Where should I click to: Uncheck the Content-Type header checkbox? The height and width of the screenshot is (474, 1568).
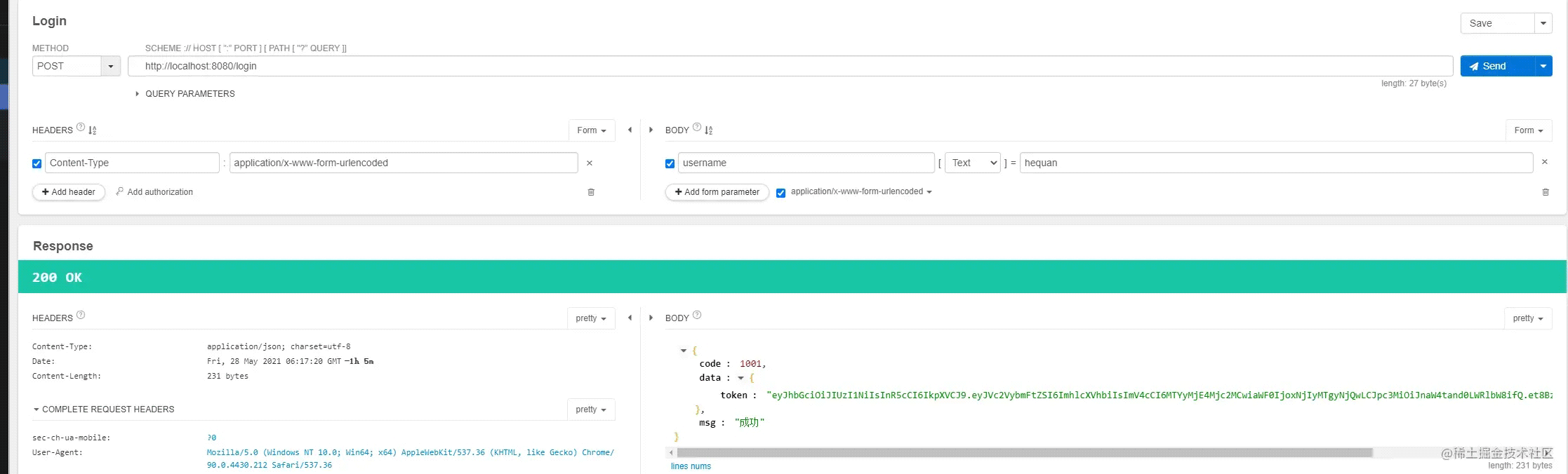tap(37, 163)
